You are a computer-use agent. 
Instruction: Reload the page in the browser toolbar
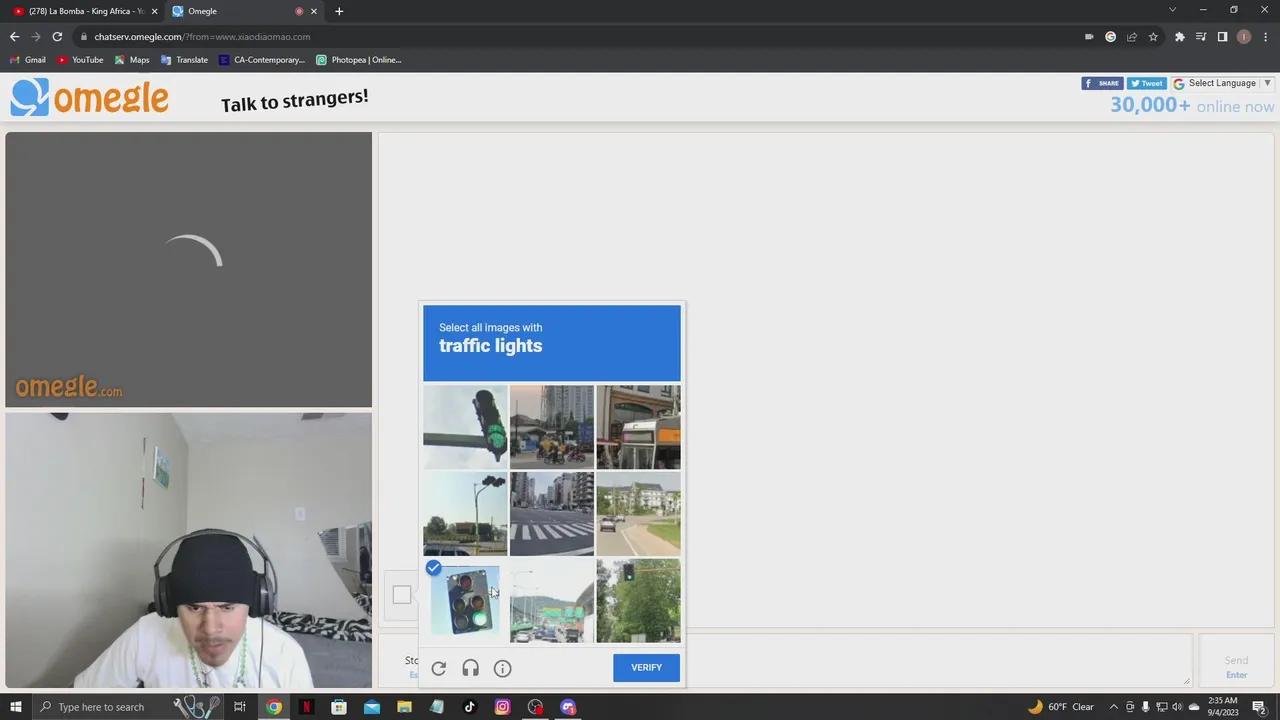pyautogui.click(x=57, y=37)
